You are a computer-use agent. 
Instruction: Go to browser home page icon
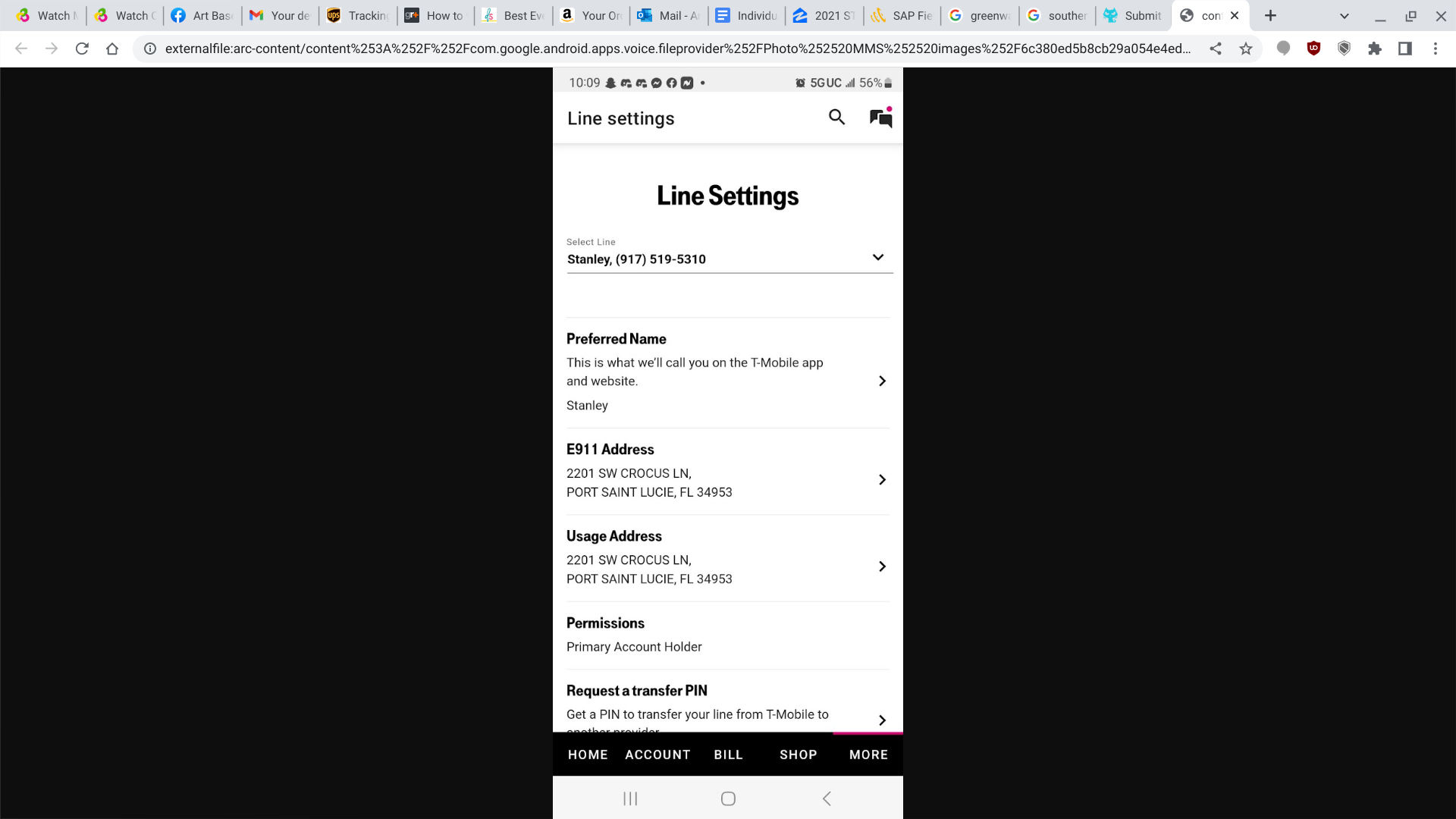(x=112, y=49)
